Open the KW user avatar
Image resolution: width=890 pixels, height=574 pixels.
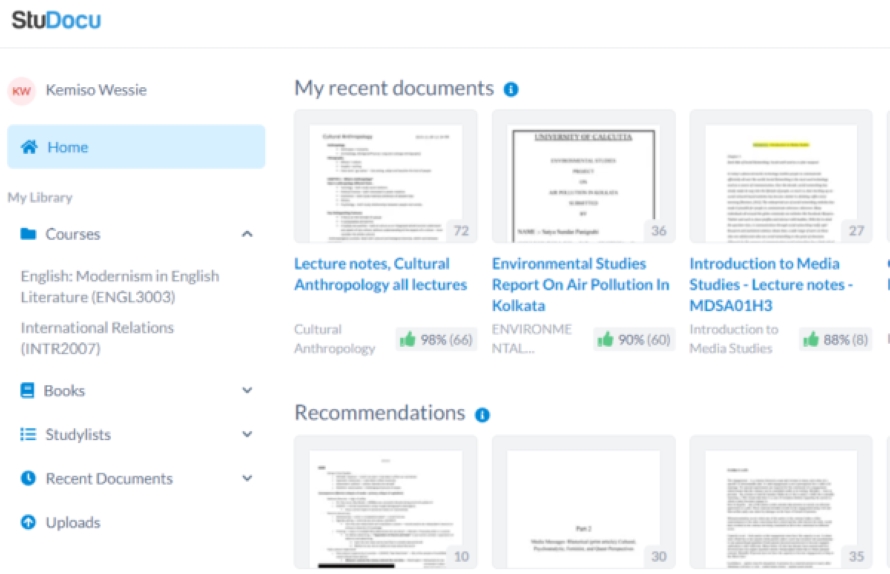(x=22, y=91)
